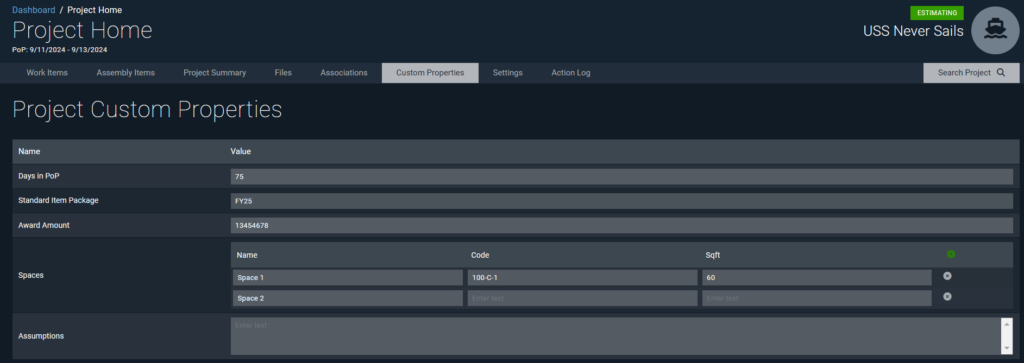Click the empty Code field for Space 2
1024x363 pixels.
click(x=583, y=298)
